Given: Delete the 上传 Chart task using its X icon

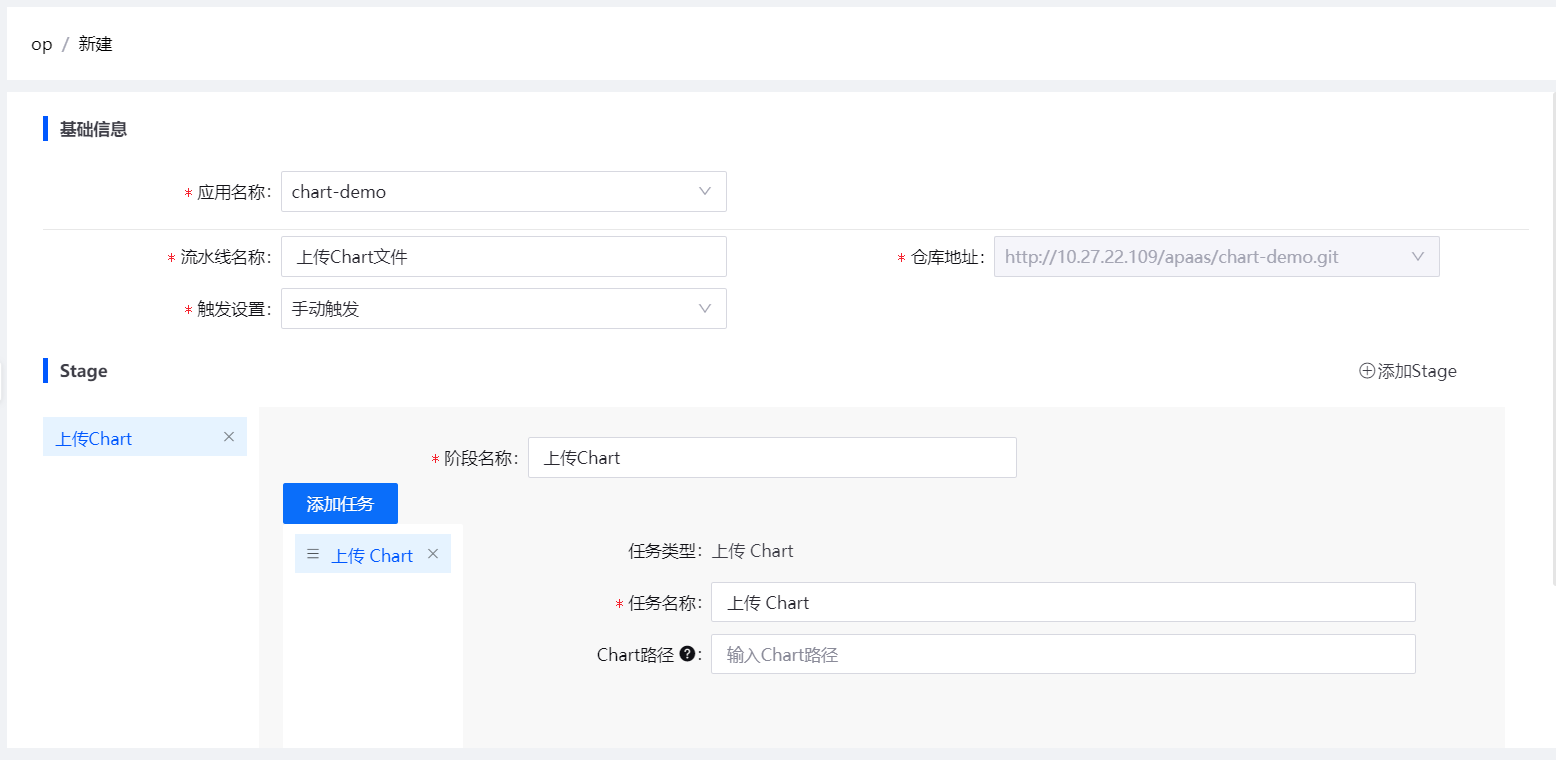Looking at the screenshot, I should [433, 554].
